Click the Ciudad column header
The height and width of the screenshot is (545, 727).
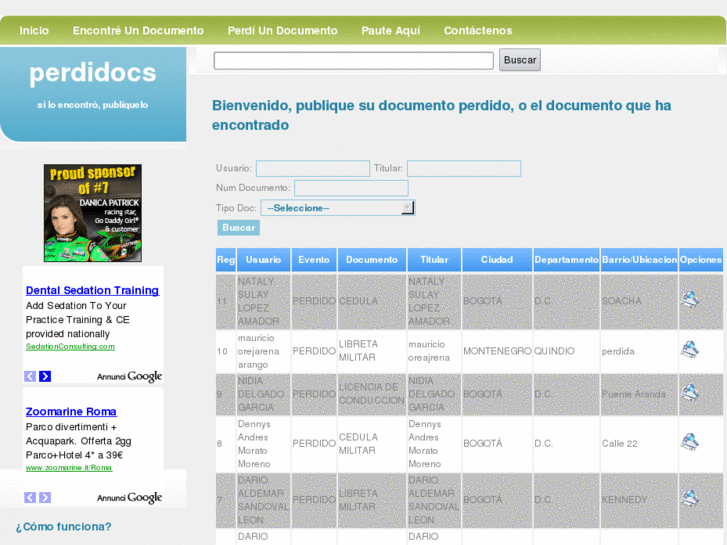[x=497, y=260]
